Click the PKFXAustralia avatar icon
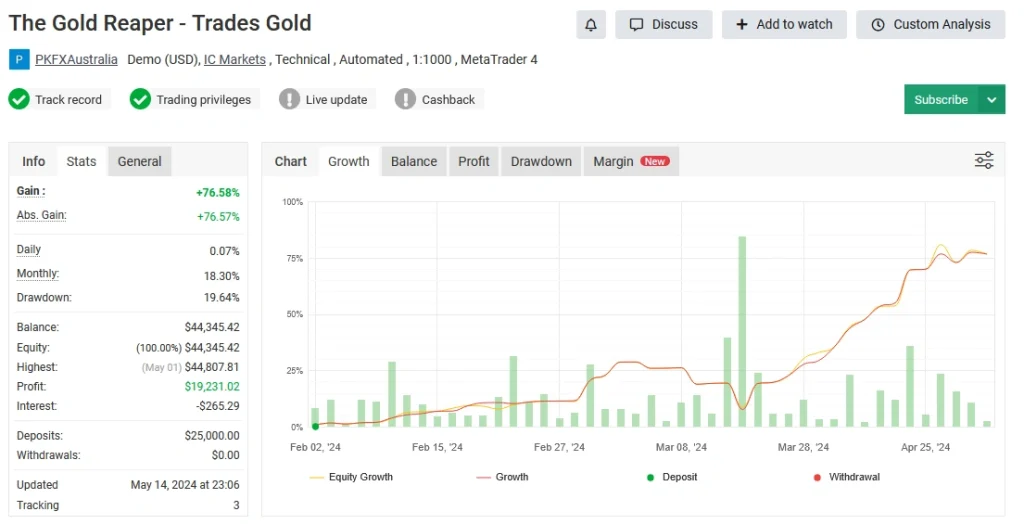 point(19,59)
